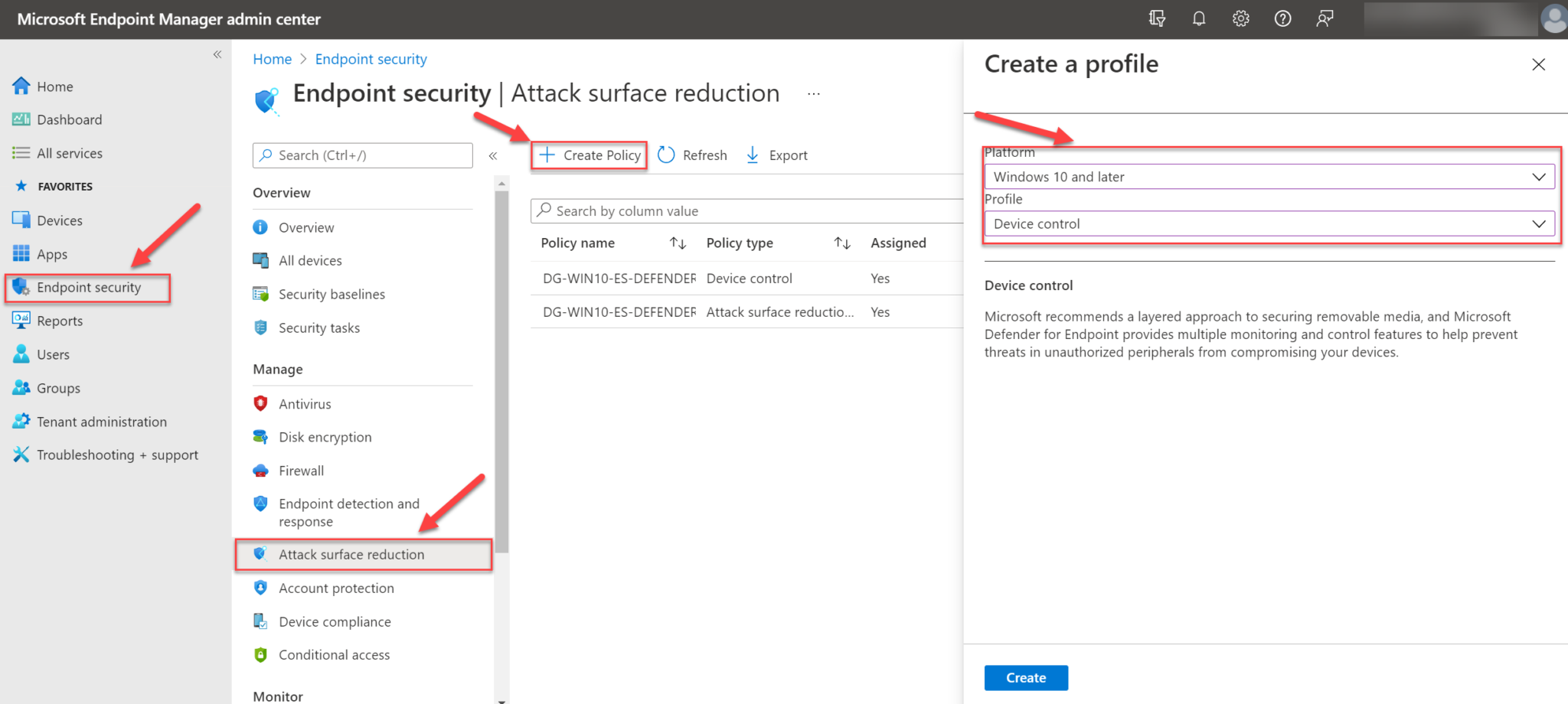
Task: Sort the Policy type column
Action: 841,243
